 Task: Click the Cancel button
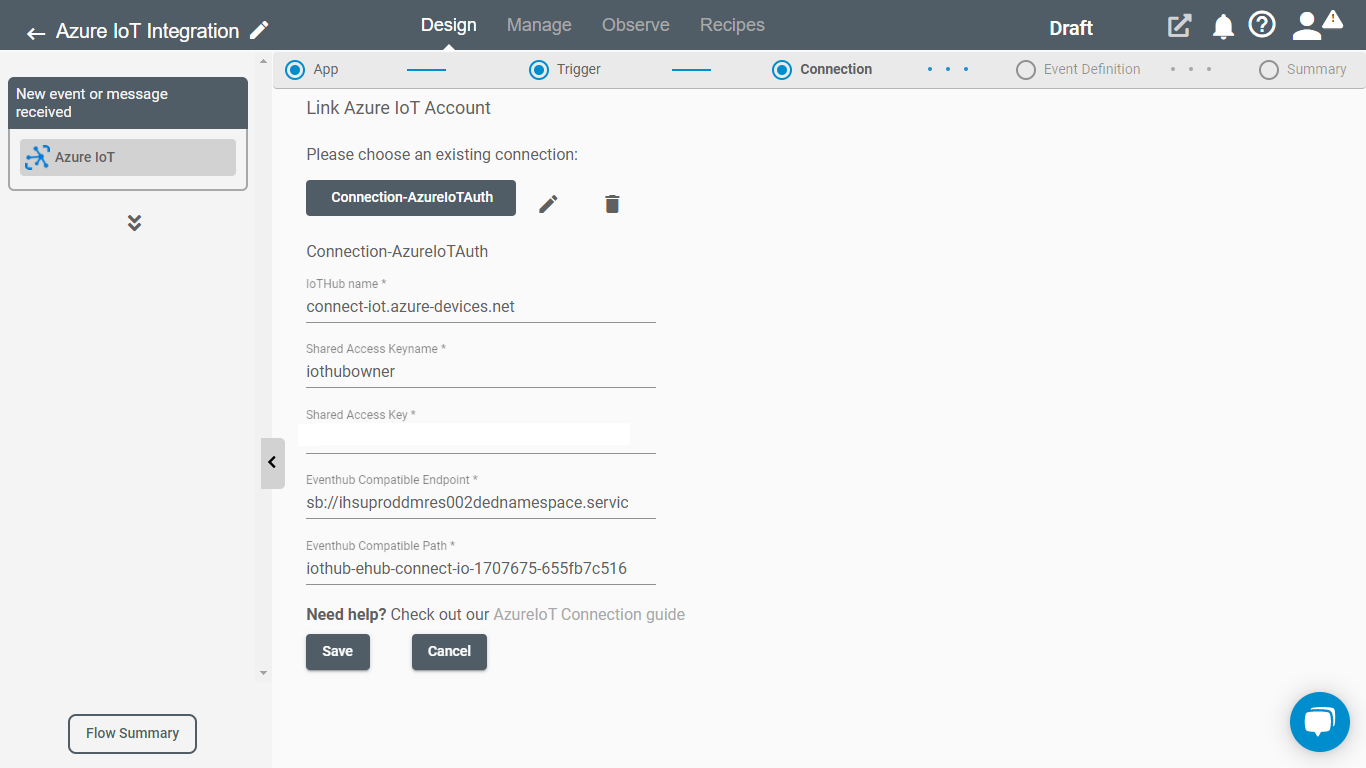tap(449, 652)
